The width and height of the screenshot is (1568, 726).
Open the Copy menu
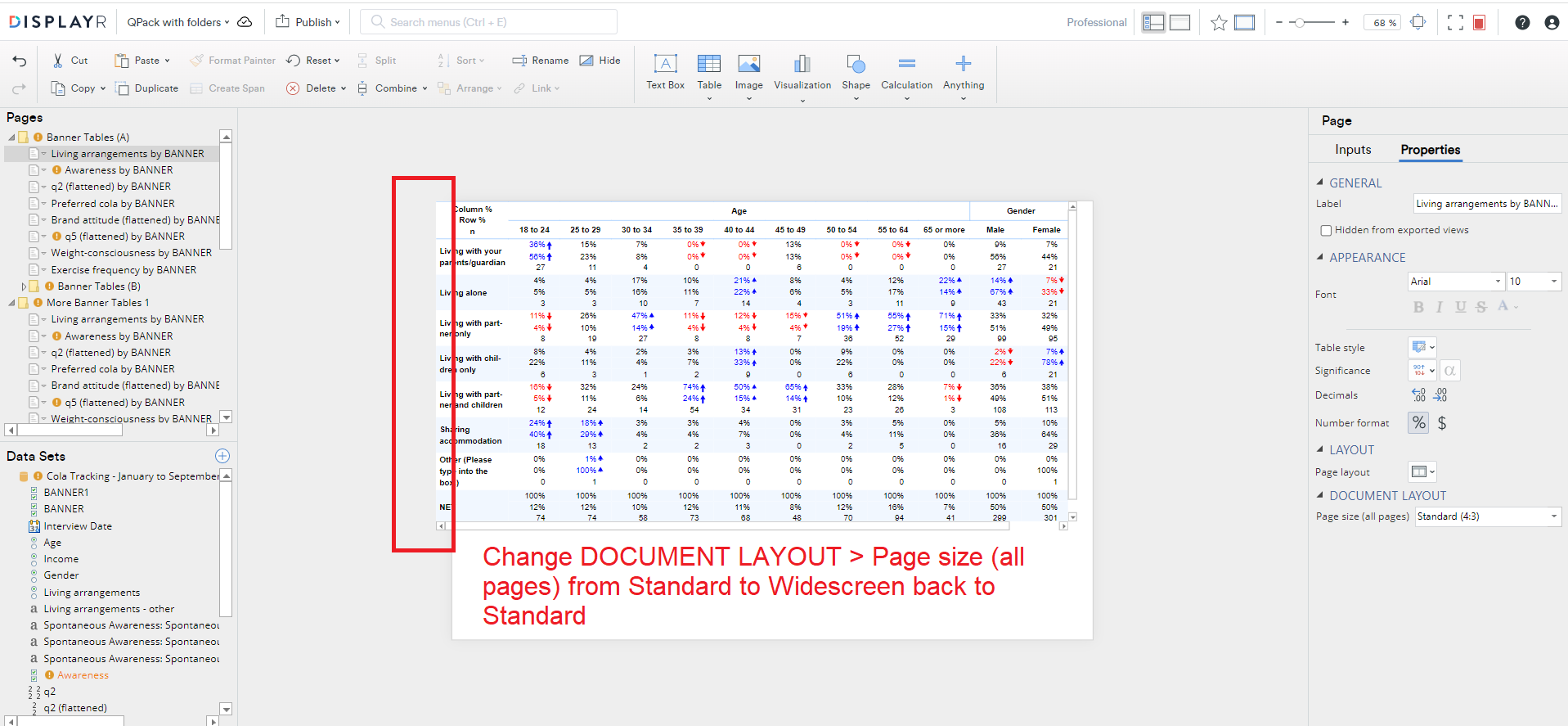(x=79, y=88)
